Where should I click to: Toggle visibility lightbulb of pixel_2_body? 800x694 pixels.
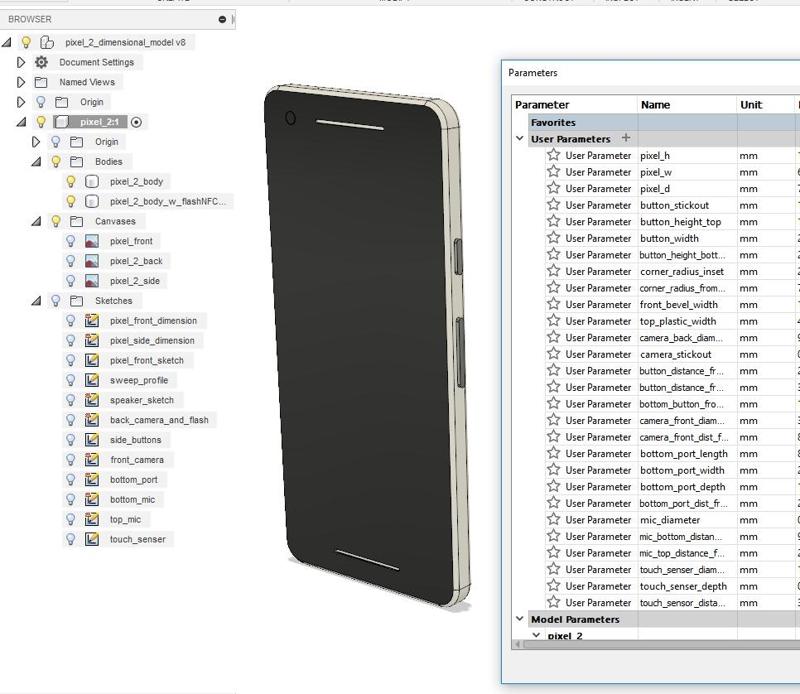coord(71,181)
